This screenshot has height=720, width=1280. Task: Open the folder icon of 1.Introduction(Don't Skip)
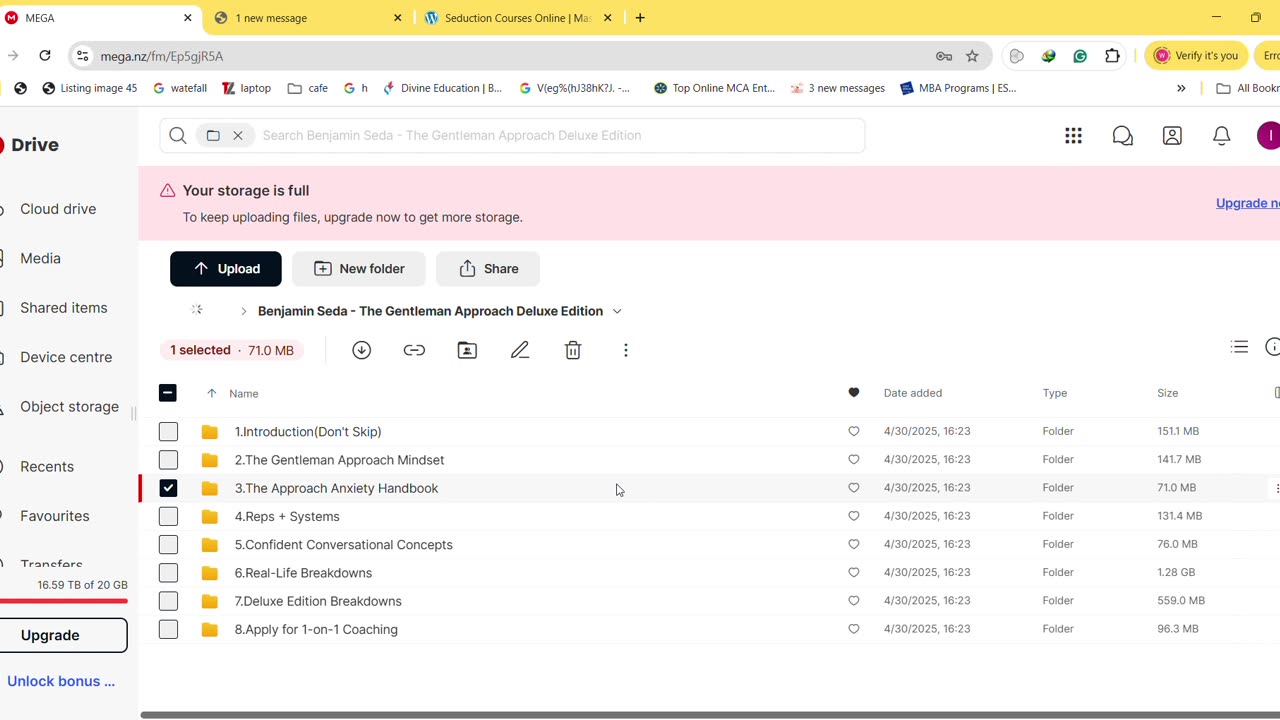(x=209, y=432)
